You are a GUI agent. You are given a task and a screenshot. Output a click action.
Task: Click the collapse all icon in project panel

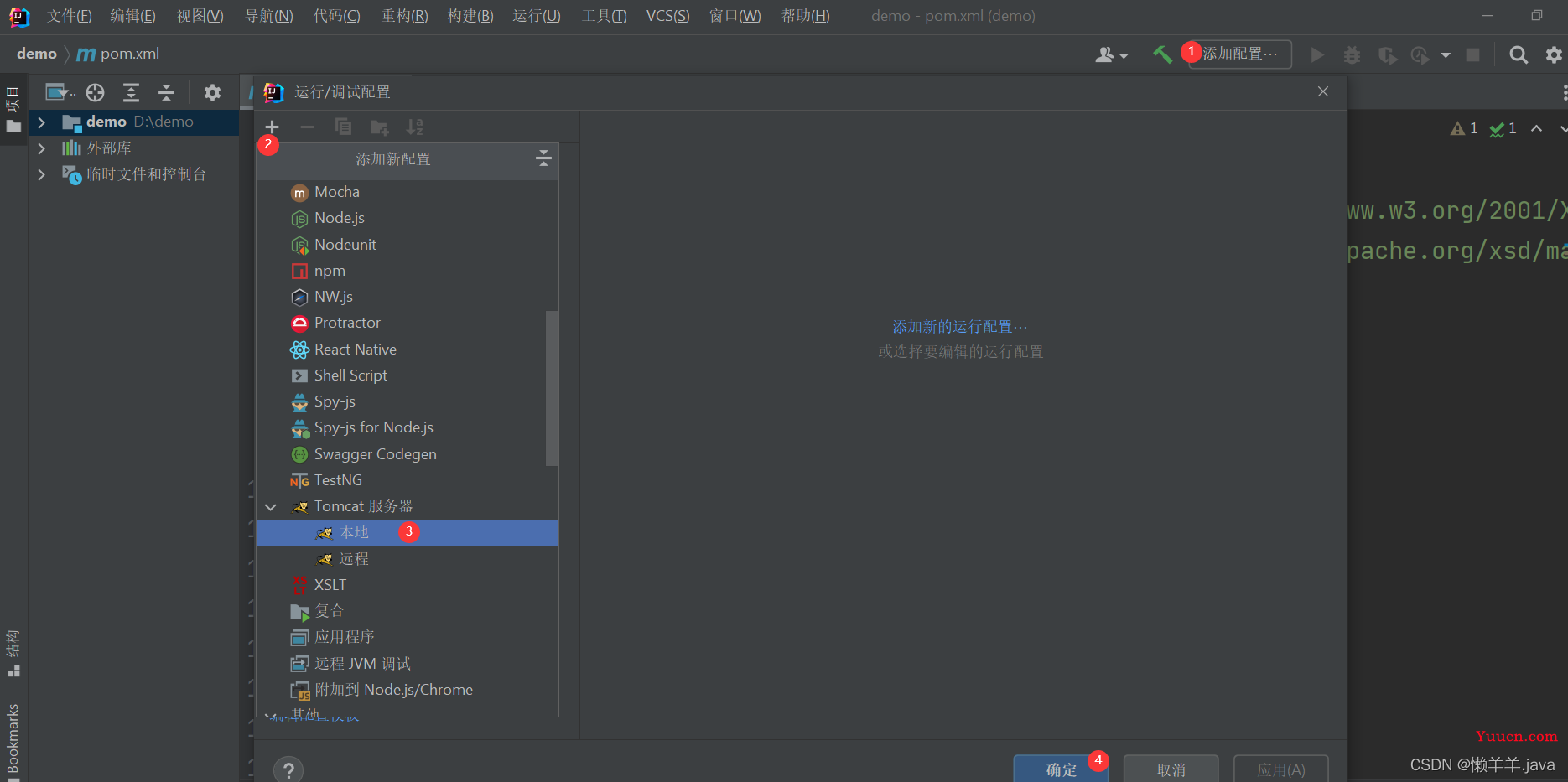[166, 92]
